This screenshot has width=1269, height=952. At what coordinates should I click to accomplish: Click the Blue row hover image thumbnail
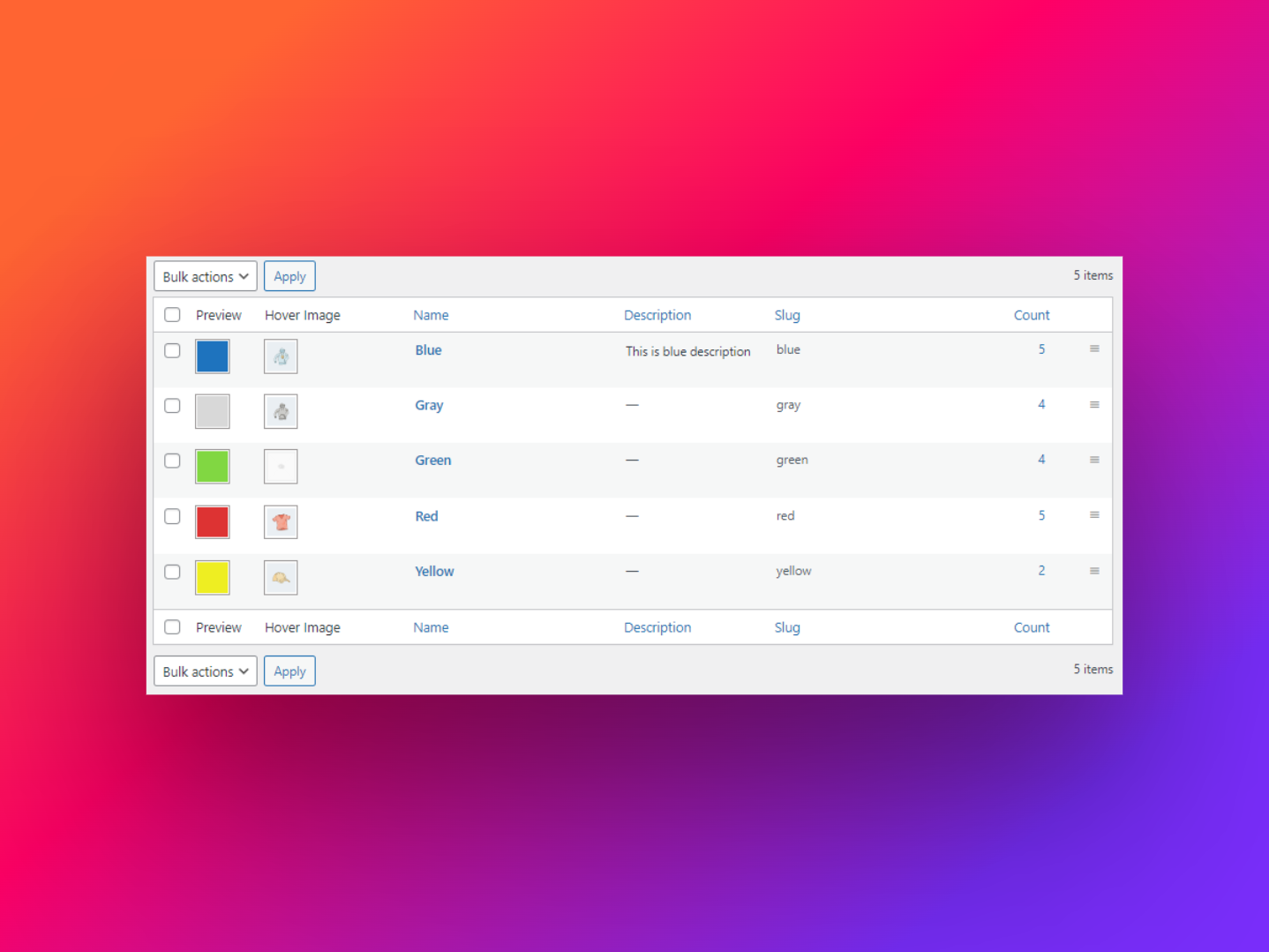pyautogui.click(x=281, y=356)
